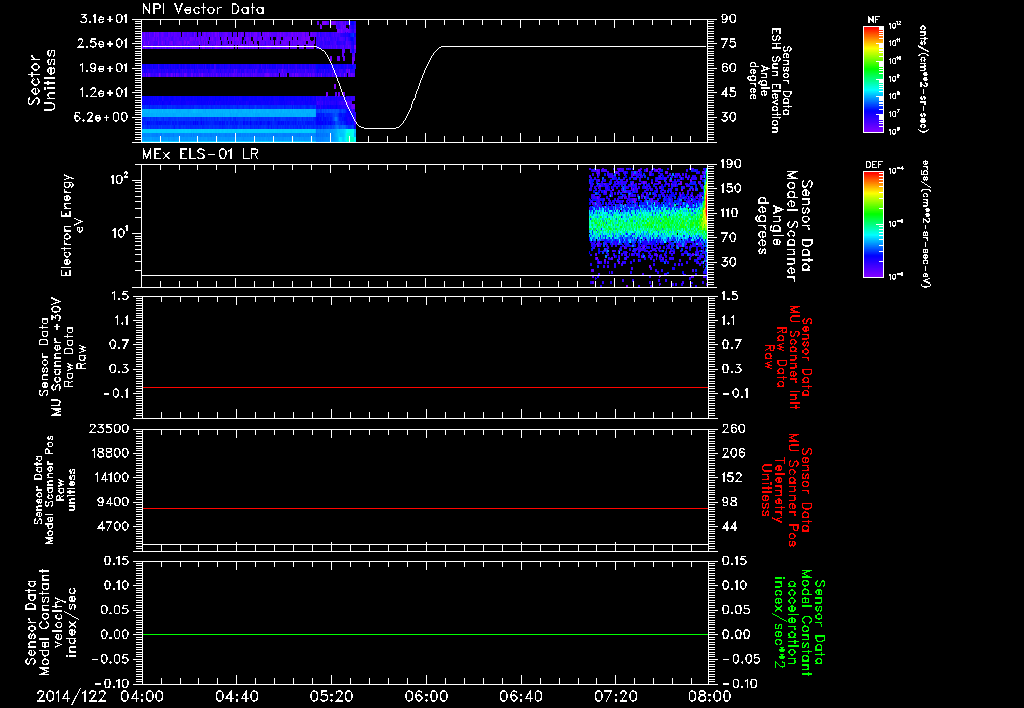The image size is (1024, 708).
Task: Click the white sun elevation curve dip
Action: [379, 128]
